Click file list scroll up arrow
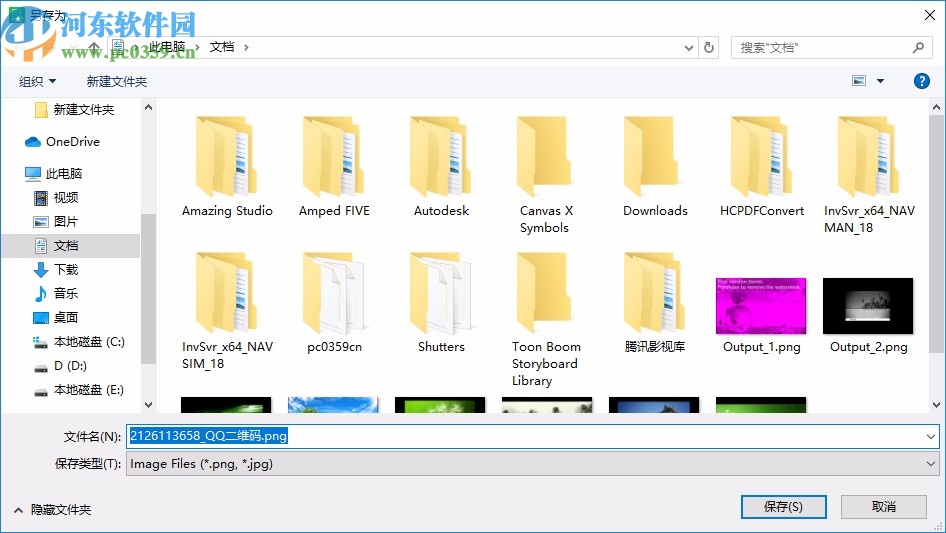The height and width of the screenshot is (533, 946). (936, 107)
